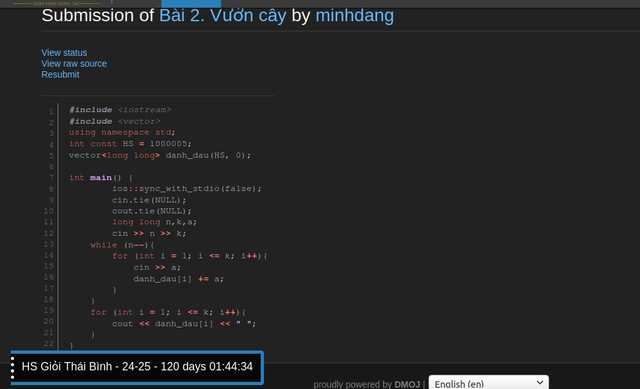Open the DMOJ link in footer

point(407,384)
